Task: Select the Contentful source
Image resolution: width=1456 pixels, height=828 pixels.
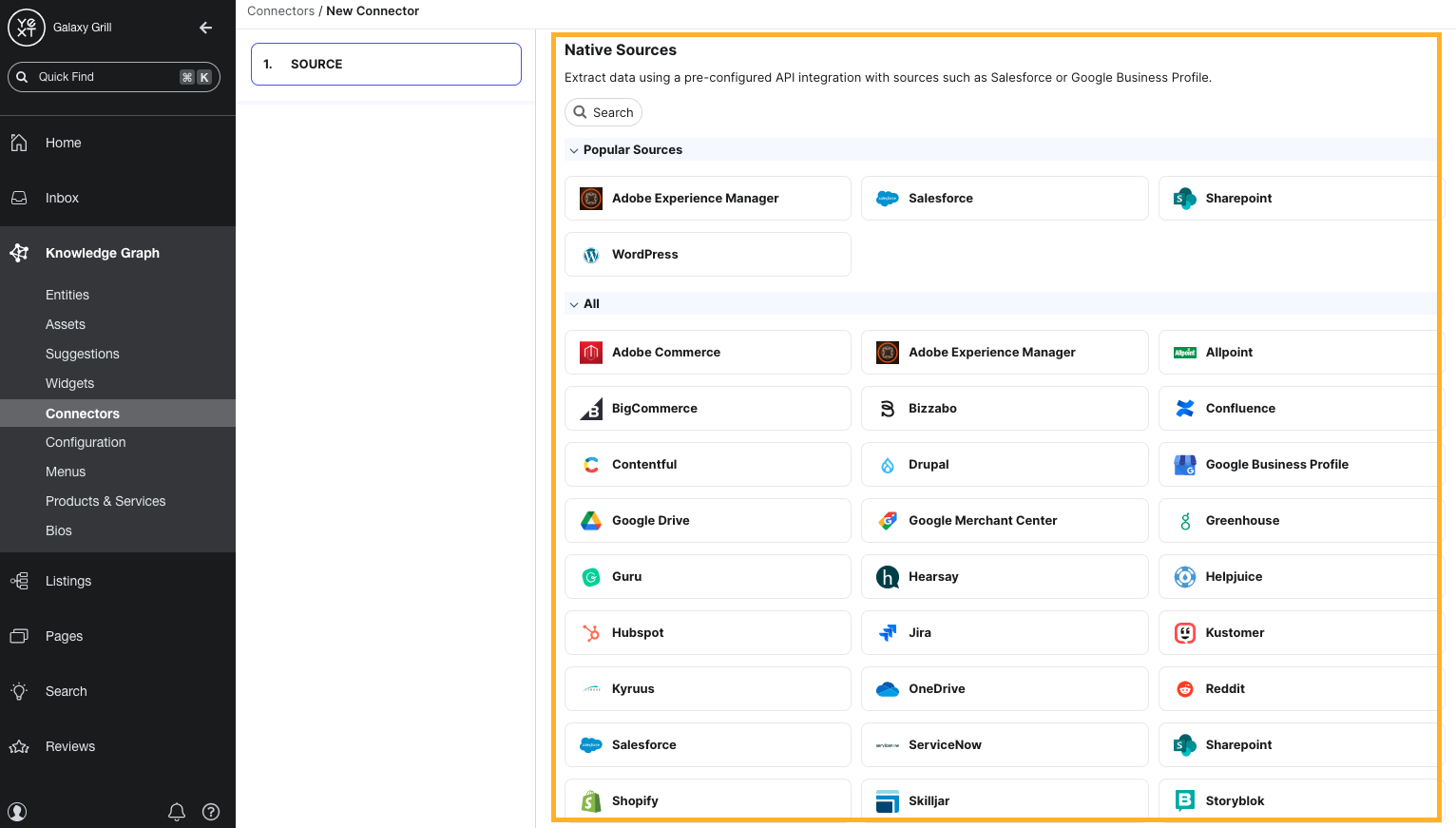Action: point(708,464)
